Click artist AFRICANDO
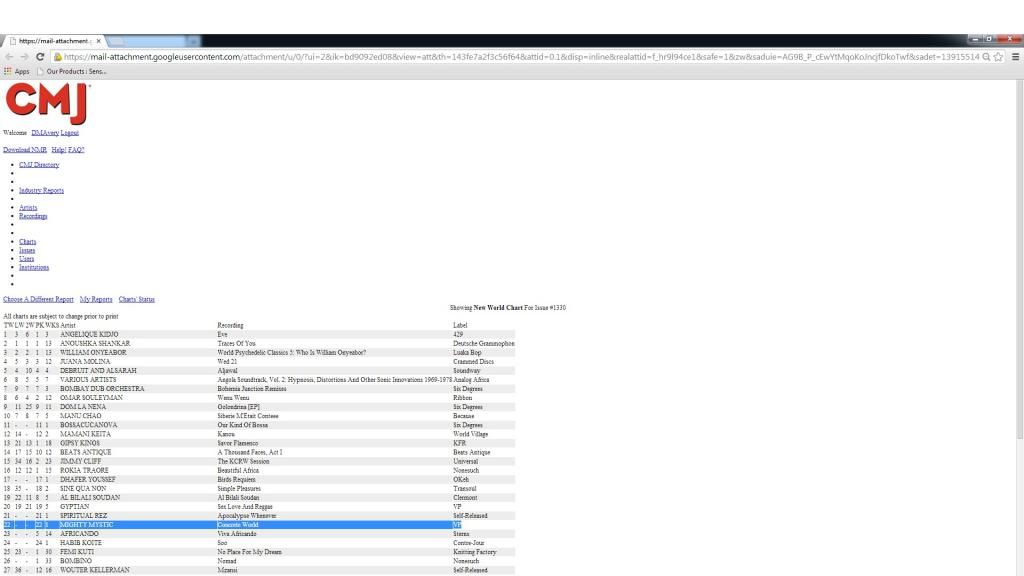Image resolution: width=1024 pixels, height=576 pixels. pyautogui.click(x=79, y=534)
